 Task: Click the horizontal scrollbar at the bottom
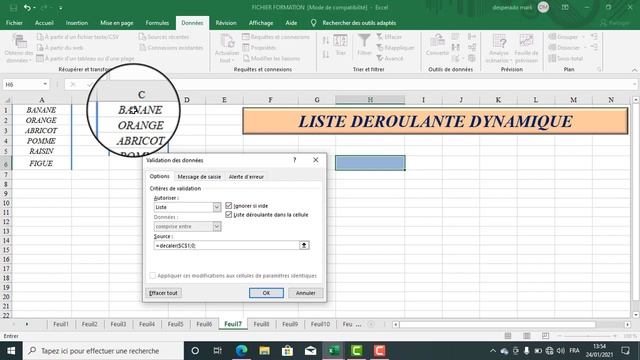(x=497, y=324)
